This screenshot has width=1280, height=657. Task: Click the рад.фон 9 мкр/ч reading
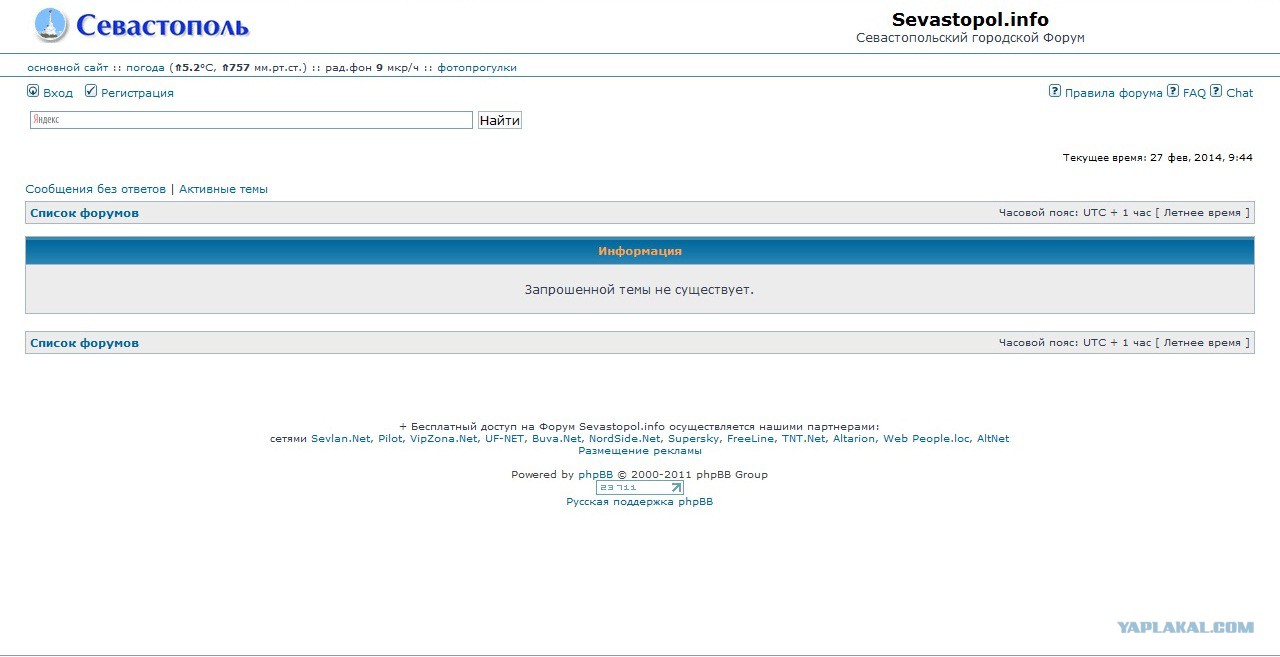[x=373, y=68]
